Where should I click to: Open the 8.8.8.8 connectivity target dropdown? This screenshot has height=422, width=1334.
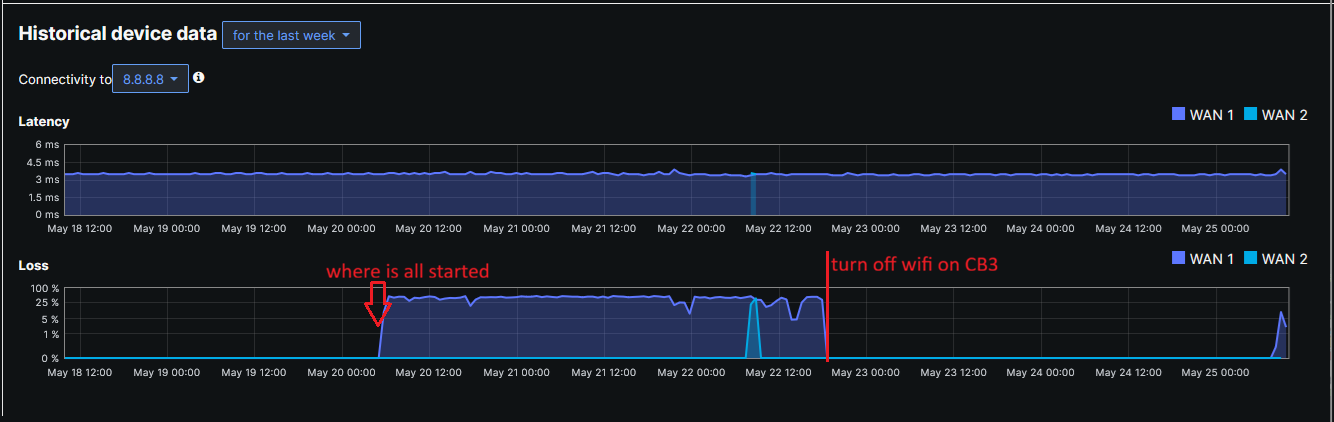point(150,79)
